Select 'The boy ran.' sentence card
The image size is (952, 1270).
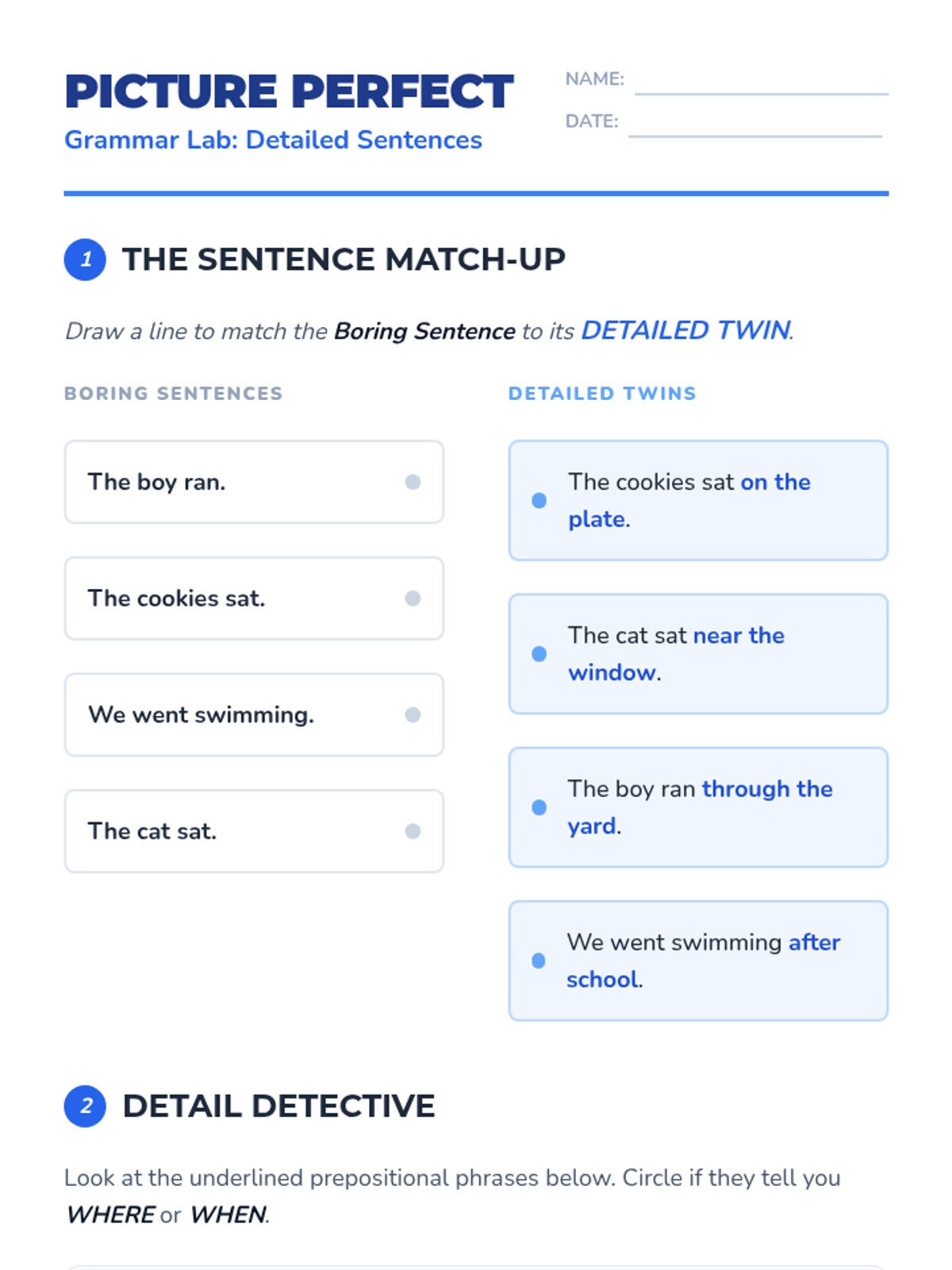254,482
